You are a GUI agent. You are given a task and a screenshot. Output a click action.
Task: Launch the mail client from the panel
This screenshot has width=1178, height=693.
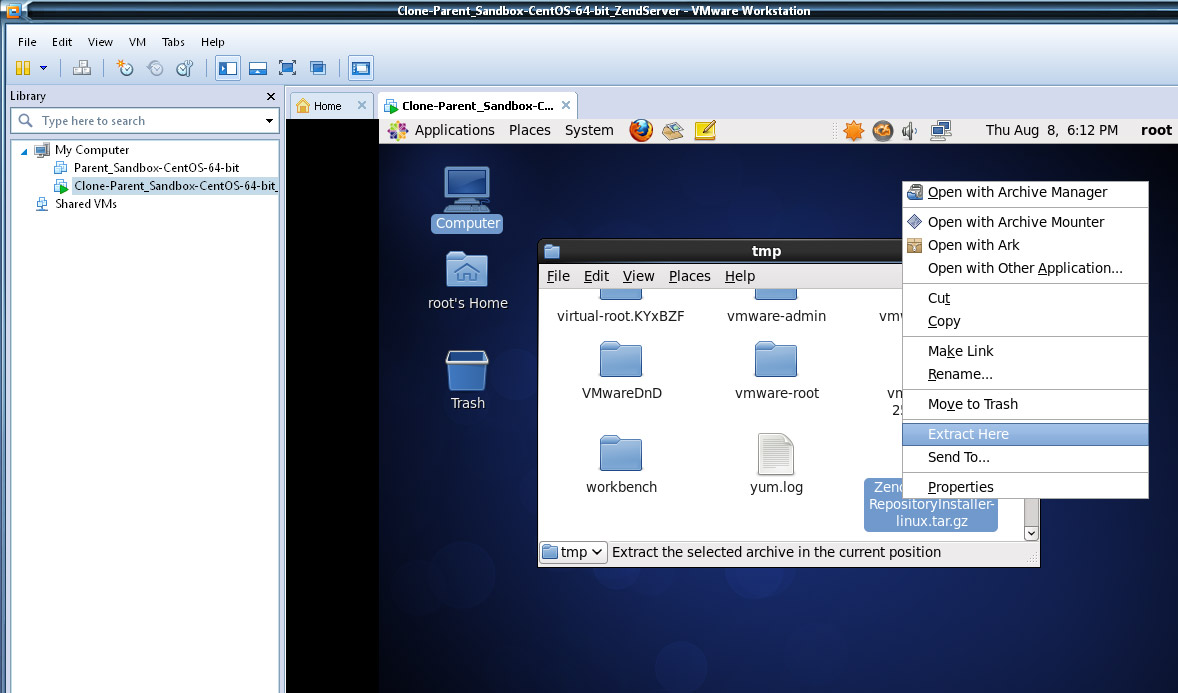tap(673, 131)
